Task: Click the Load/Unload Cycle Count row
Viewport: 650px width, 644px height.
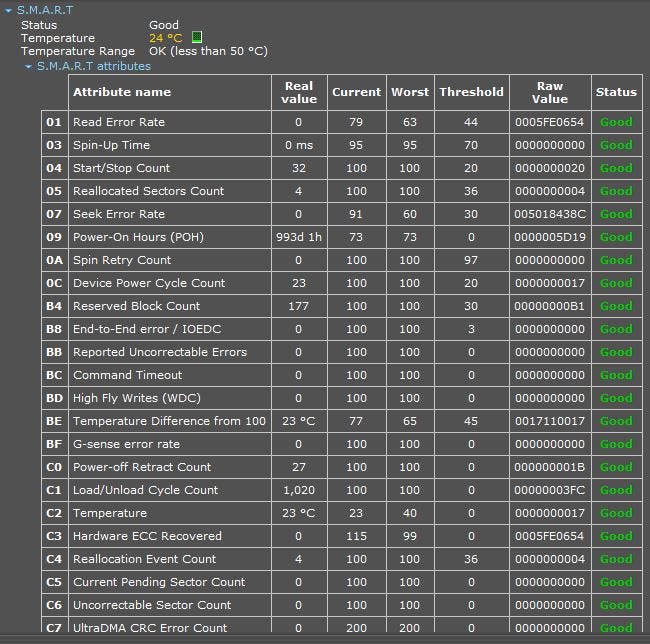Action: tap(145, 490)
